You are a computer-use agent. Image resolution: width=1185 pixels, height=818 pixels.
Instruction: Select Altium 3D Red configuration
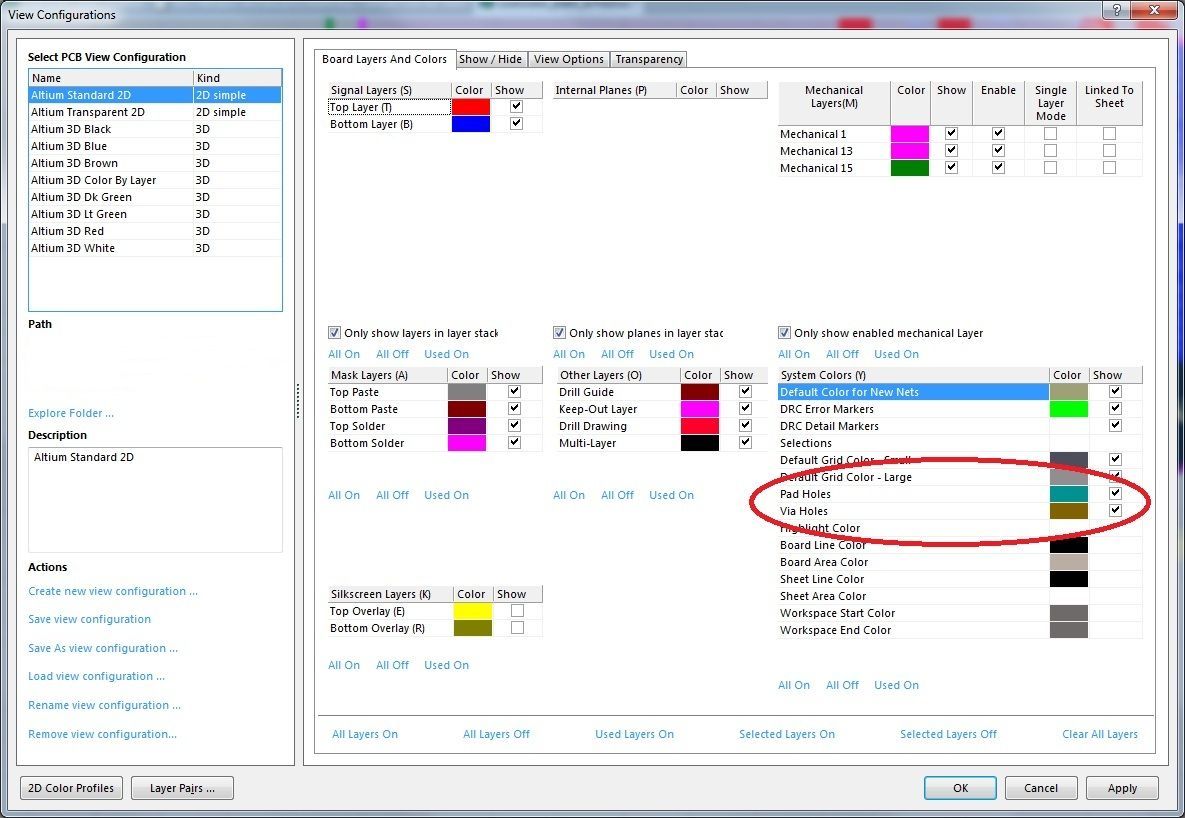[x=155, y=231]
